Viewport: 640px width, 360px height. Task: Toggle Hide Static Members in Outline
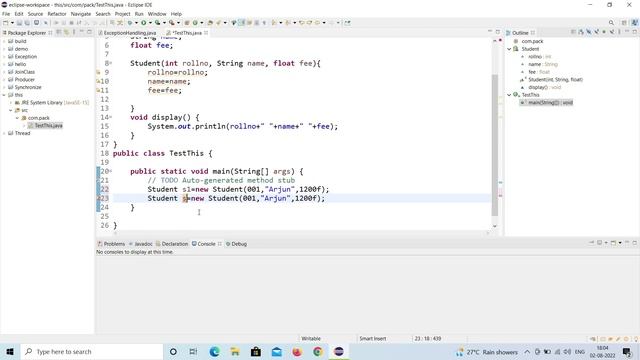point(596,32)
